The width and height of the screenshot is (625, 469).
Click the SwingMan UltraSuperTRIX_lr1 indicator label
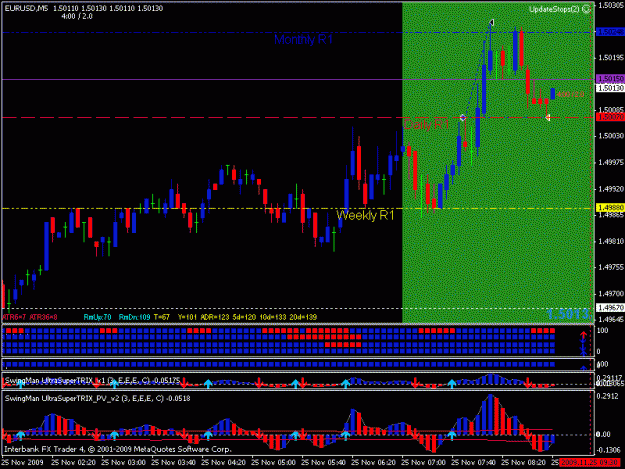(92, 381)
